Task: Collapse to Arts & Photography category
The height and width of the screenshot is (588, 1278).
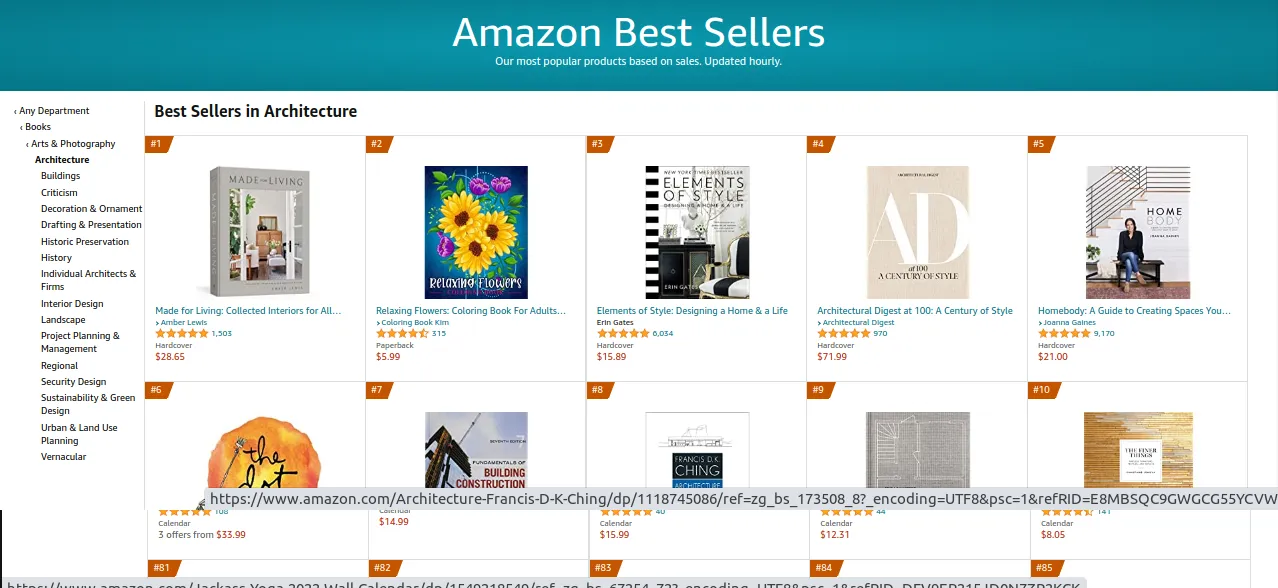Action: (x=73, y=144)
